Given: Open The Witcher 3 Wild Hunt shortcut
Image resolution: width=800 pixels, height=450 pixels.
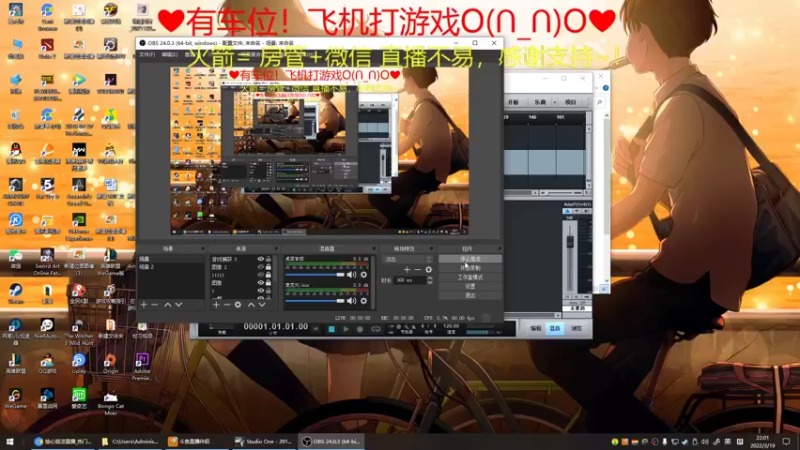Looking at the screenshot, I should coord(79,332).
